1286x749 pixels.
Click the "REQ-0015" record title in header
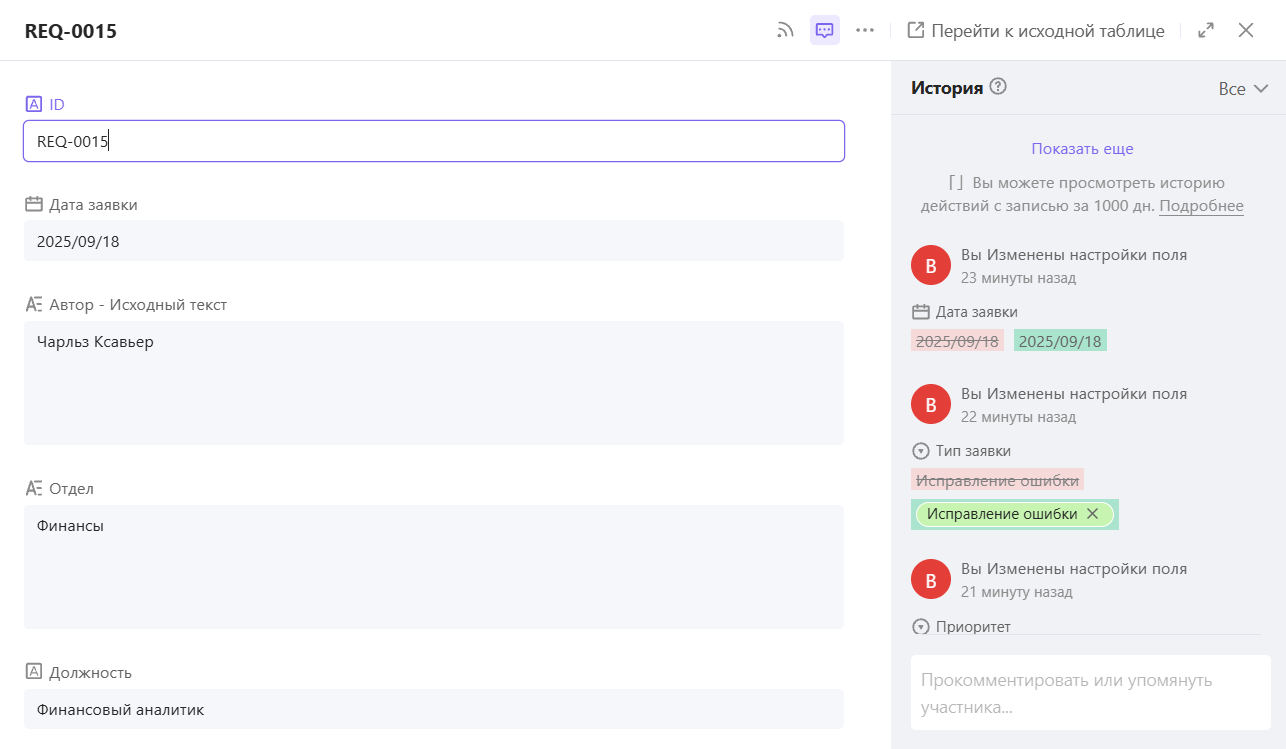point(71,31)
